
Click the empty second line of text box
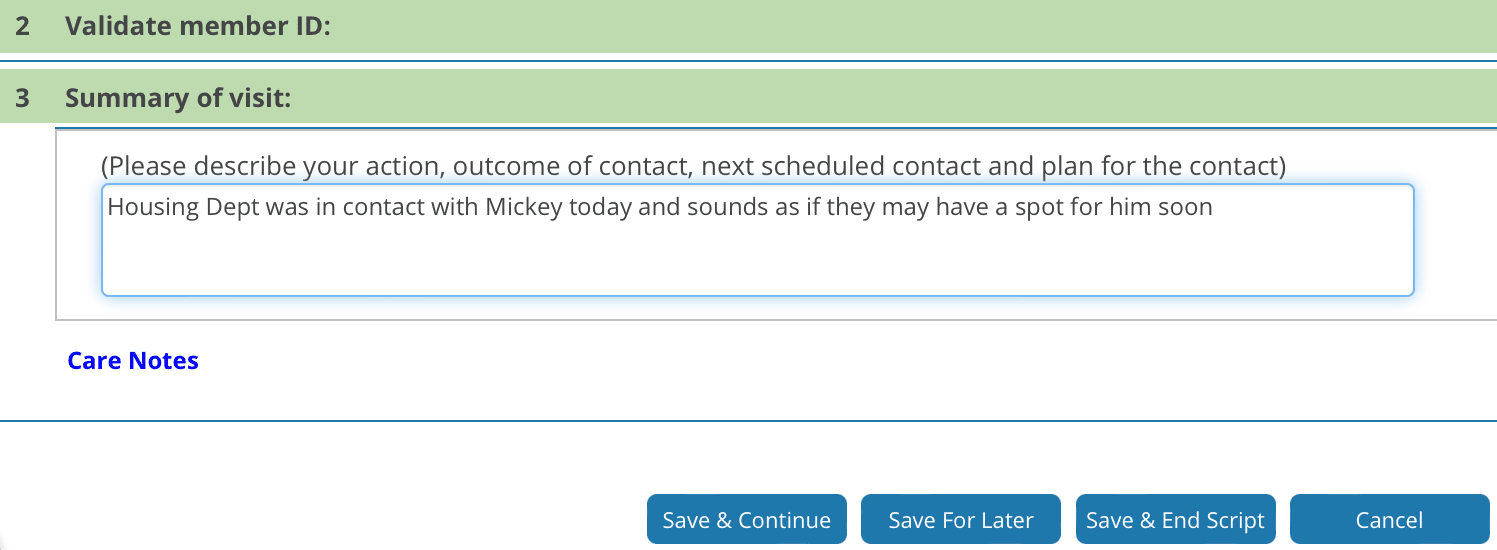[757, 240]
